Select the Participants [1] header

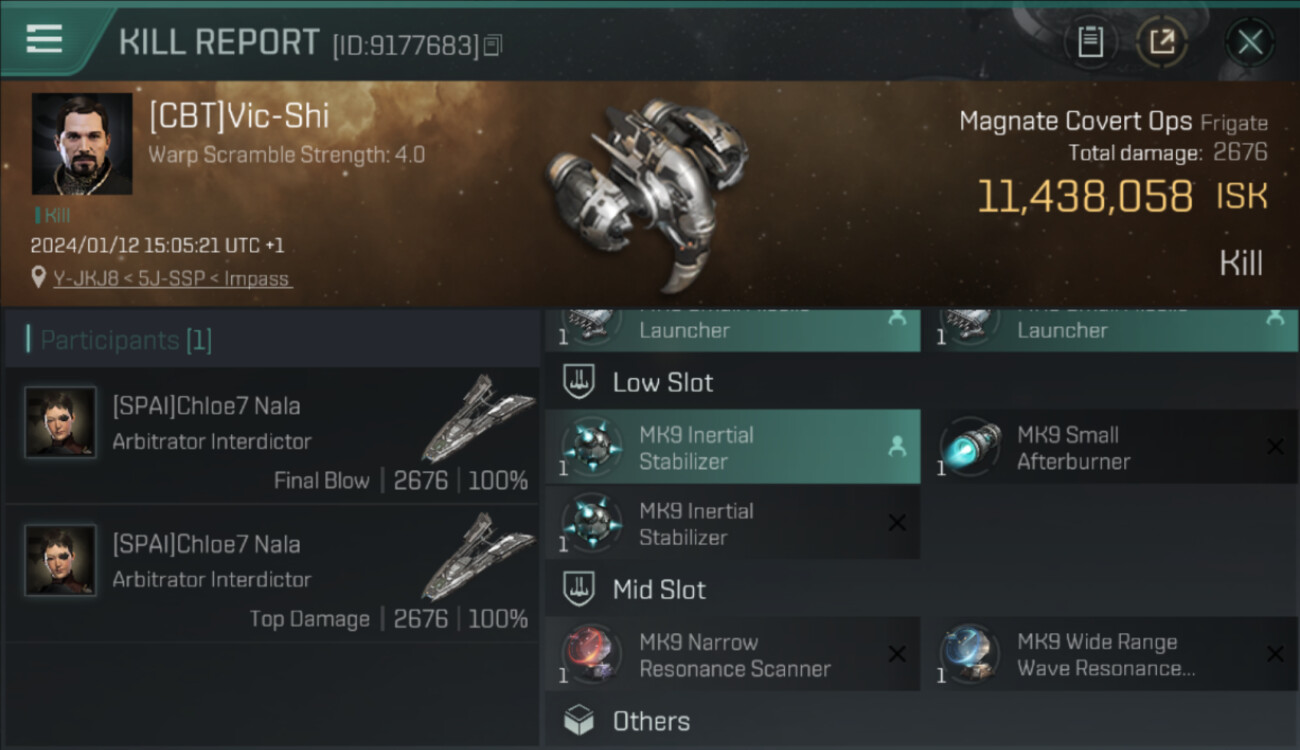[x=126, y=340]
